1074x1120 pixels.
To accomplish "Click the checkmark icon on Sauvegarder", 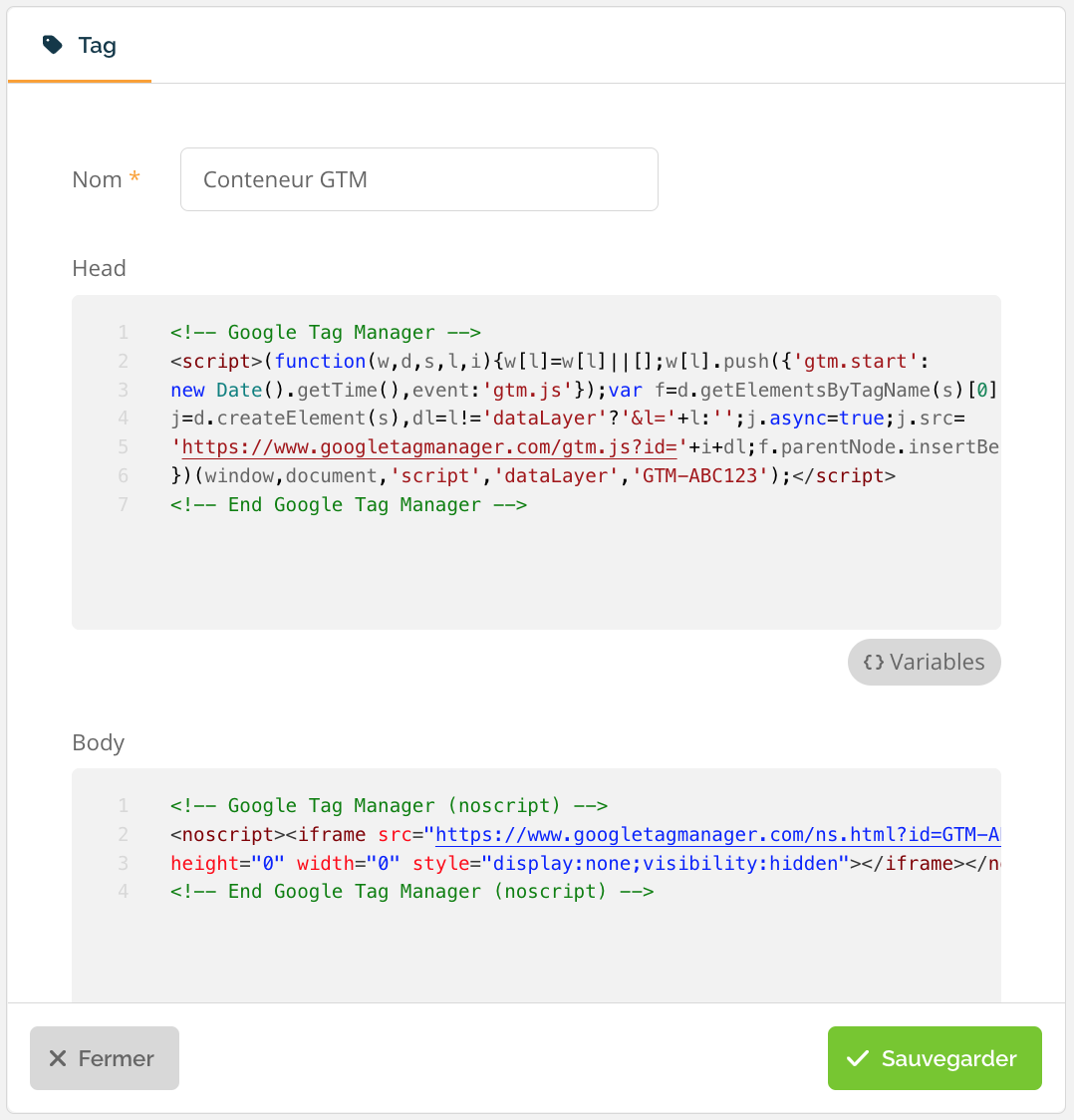I will click(x=858, y=1058).
